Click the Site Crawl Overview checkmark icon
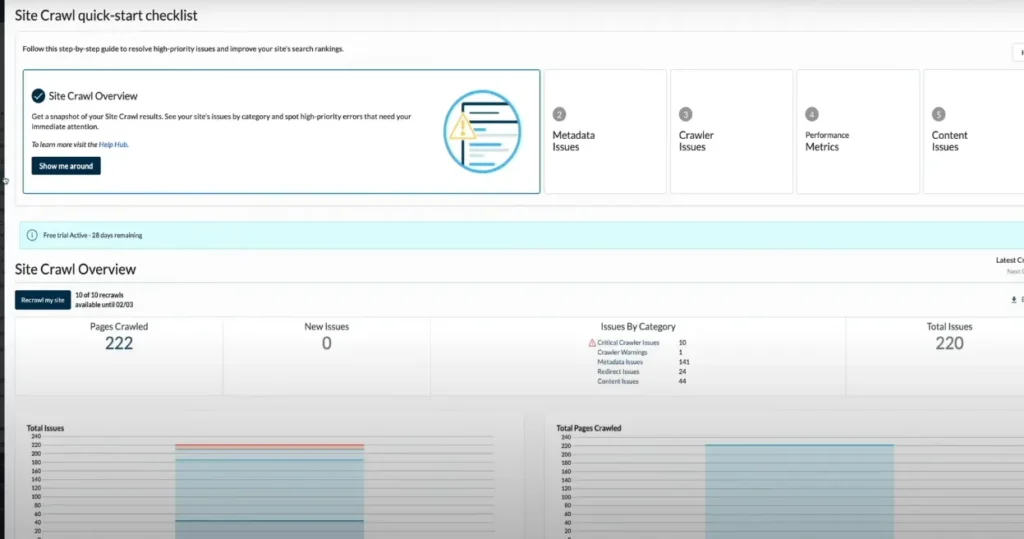1024x539 pixels. (x=38, y=96)
